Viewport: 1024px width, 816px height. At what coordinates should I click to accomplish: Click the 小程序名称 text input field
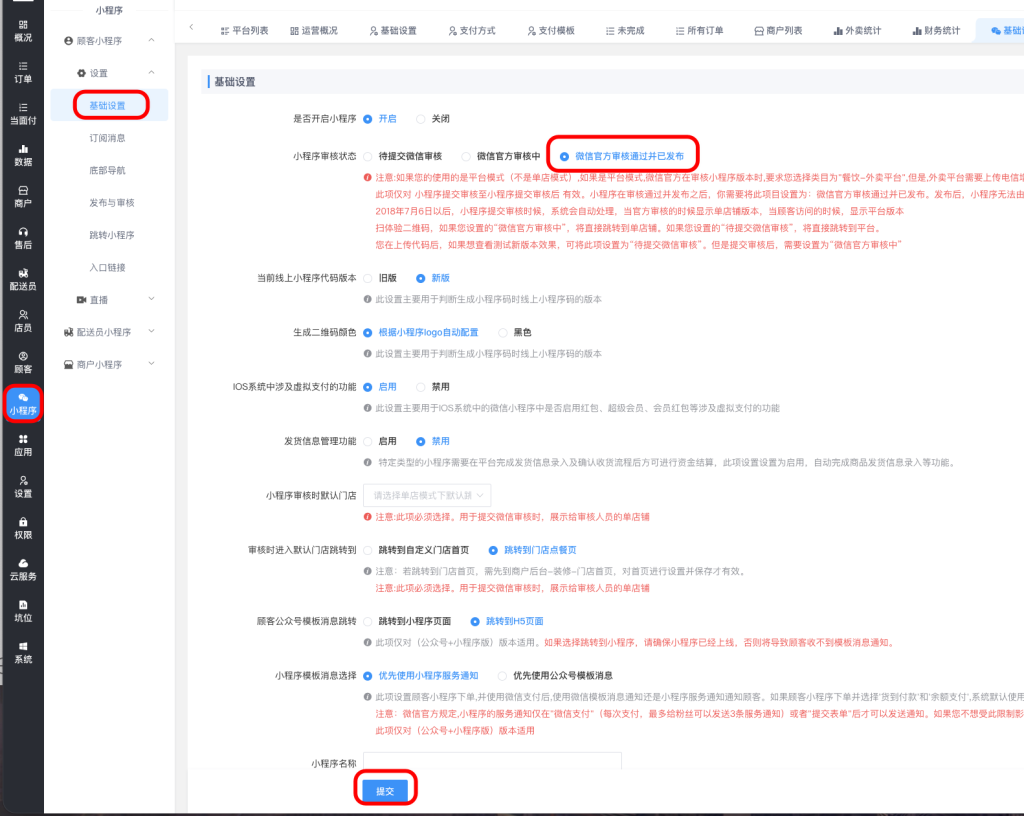click(x=492, y=762)
